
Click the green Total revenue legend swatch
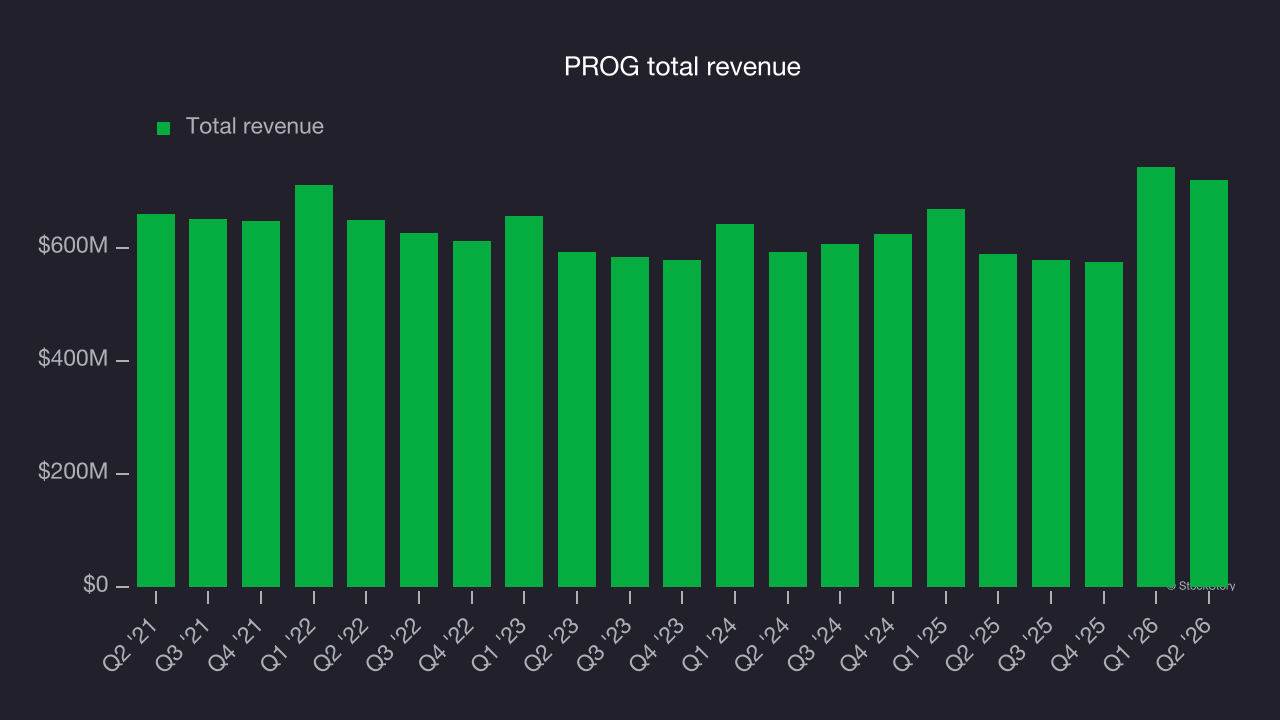(x=164, y=128)
